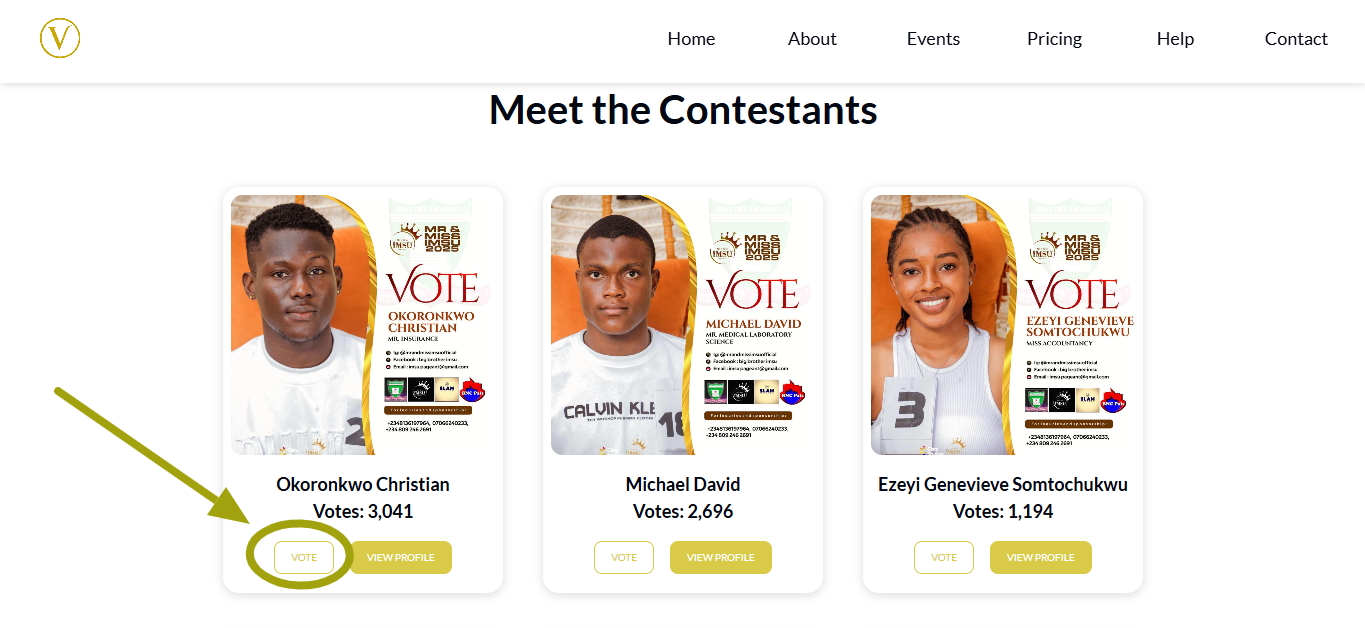Go to the About page
The image size is (1365, 628).
tap(812, 39)
